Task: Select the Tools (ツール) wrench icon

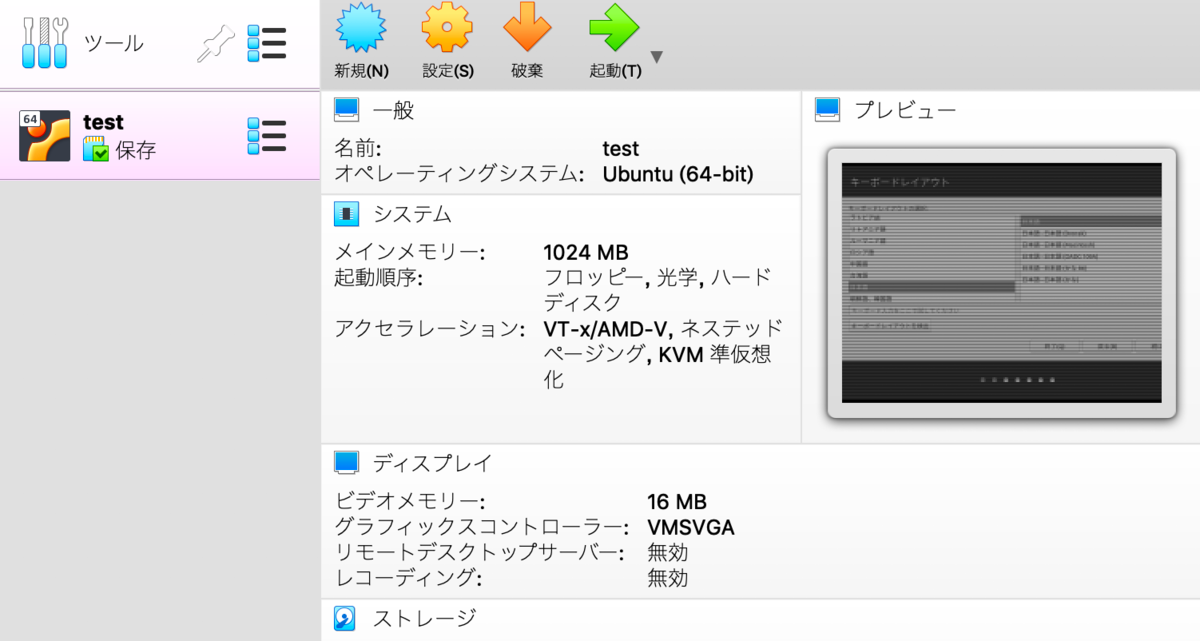Action: (x=45, y=43)
